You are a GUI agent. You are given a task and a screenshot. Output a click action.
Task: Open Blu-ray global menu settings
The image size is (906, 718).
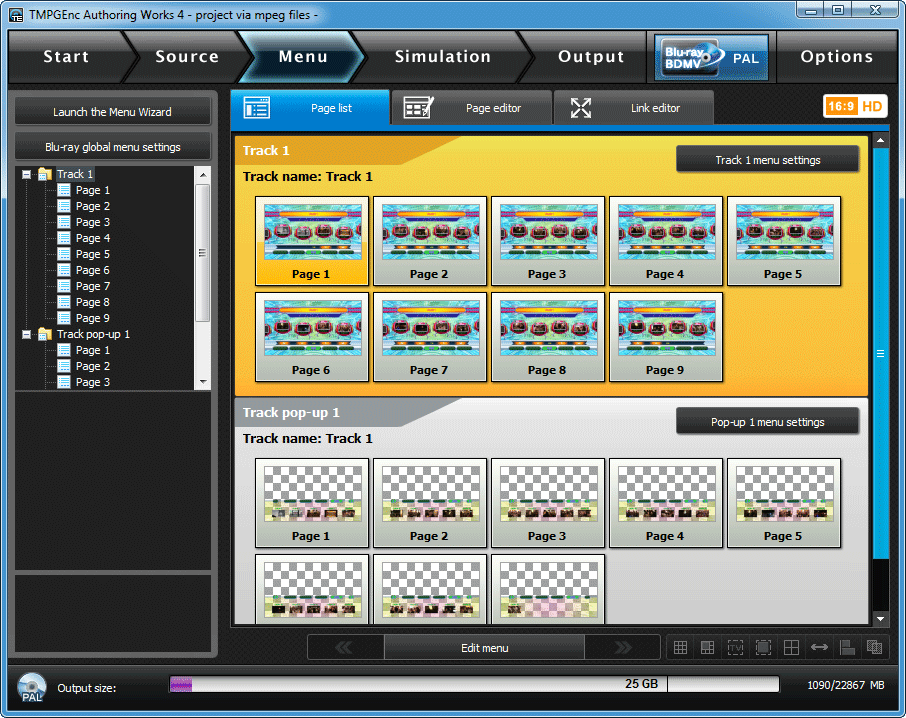[113, 147]
